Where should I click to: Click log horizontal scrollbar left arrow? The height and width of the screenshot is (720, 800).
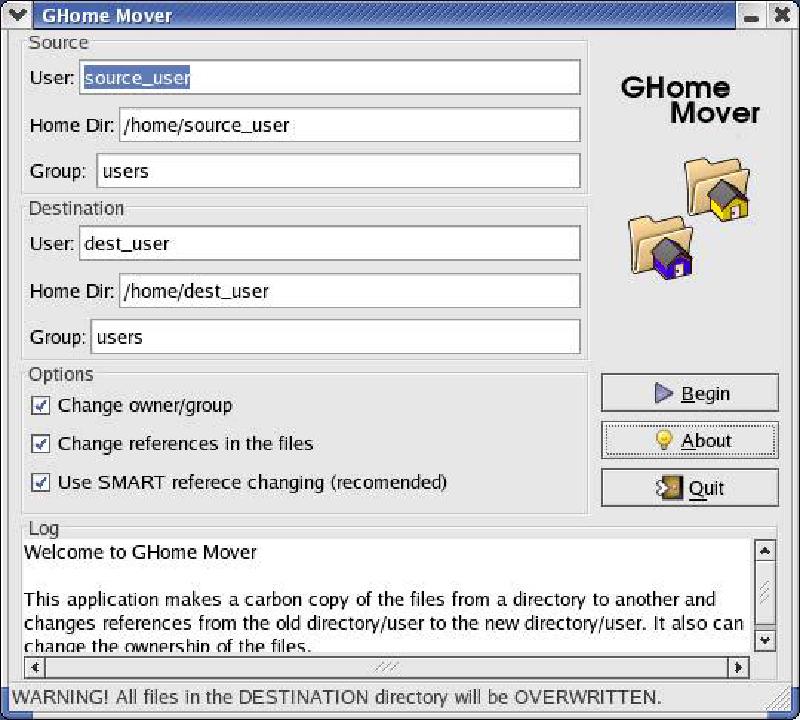pyautogui.click(x=35, y=667)
